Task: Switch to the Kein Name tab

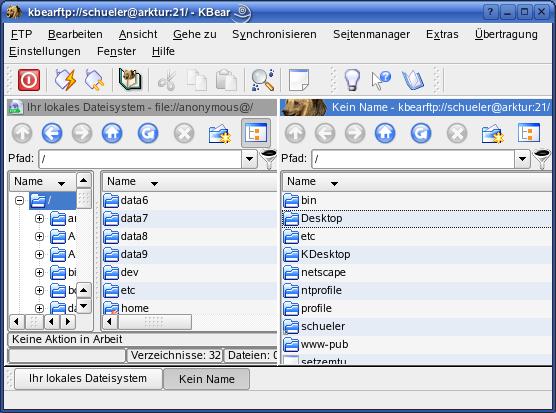Action: click(x=207, y=379)
